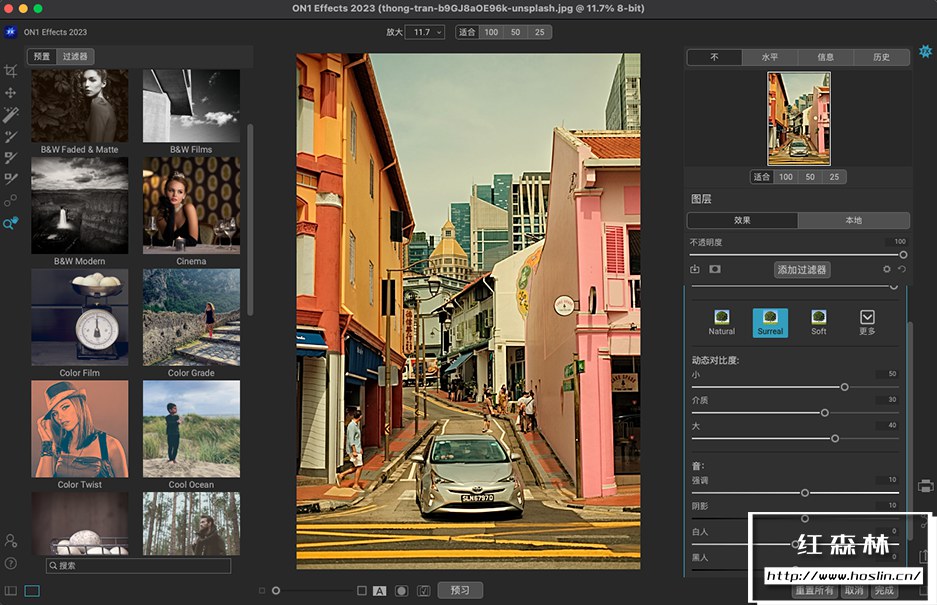Select the Cinema preset thumbnail

tap(191, 205)
